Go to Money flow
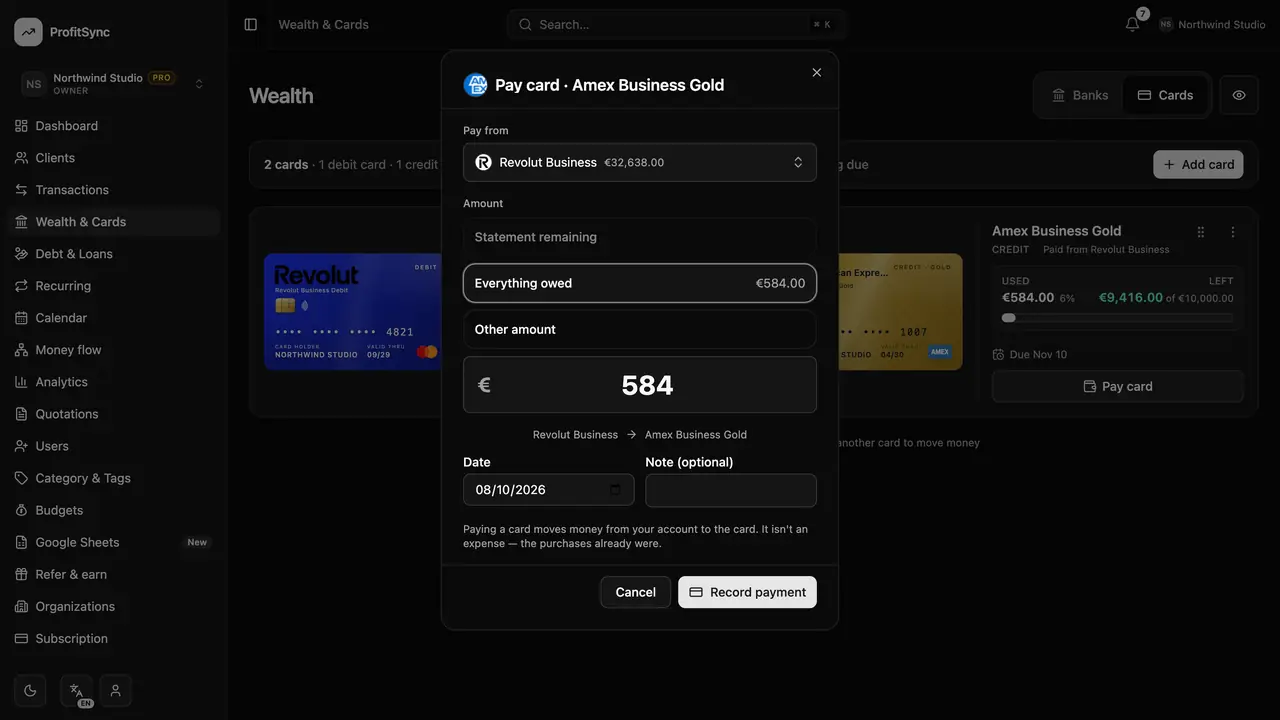Image resolution: width=1280 pixels, height=720 pixels. coord(114,350)
